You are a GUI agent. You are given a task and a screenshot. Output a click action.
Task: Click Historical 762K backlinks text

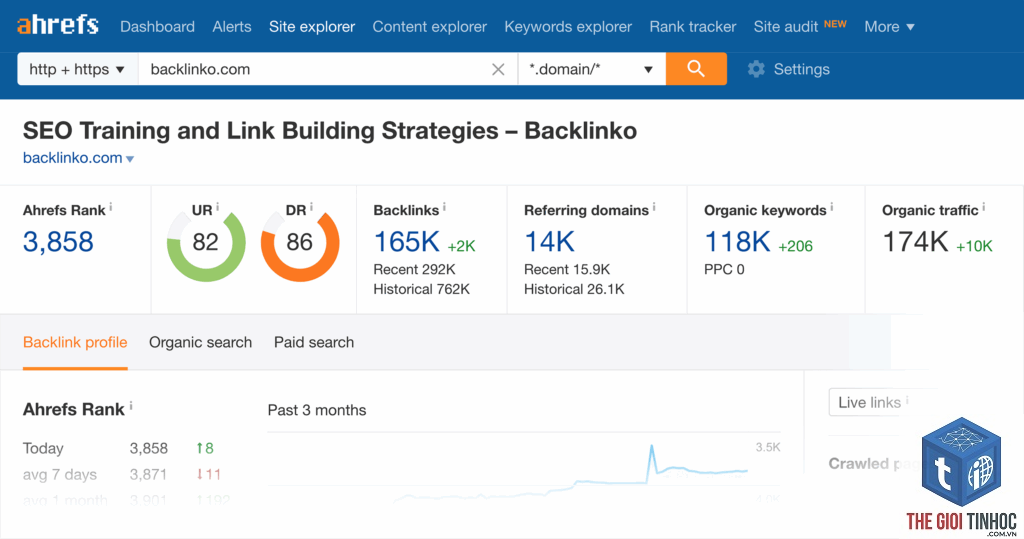(x=421, y=289)
